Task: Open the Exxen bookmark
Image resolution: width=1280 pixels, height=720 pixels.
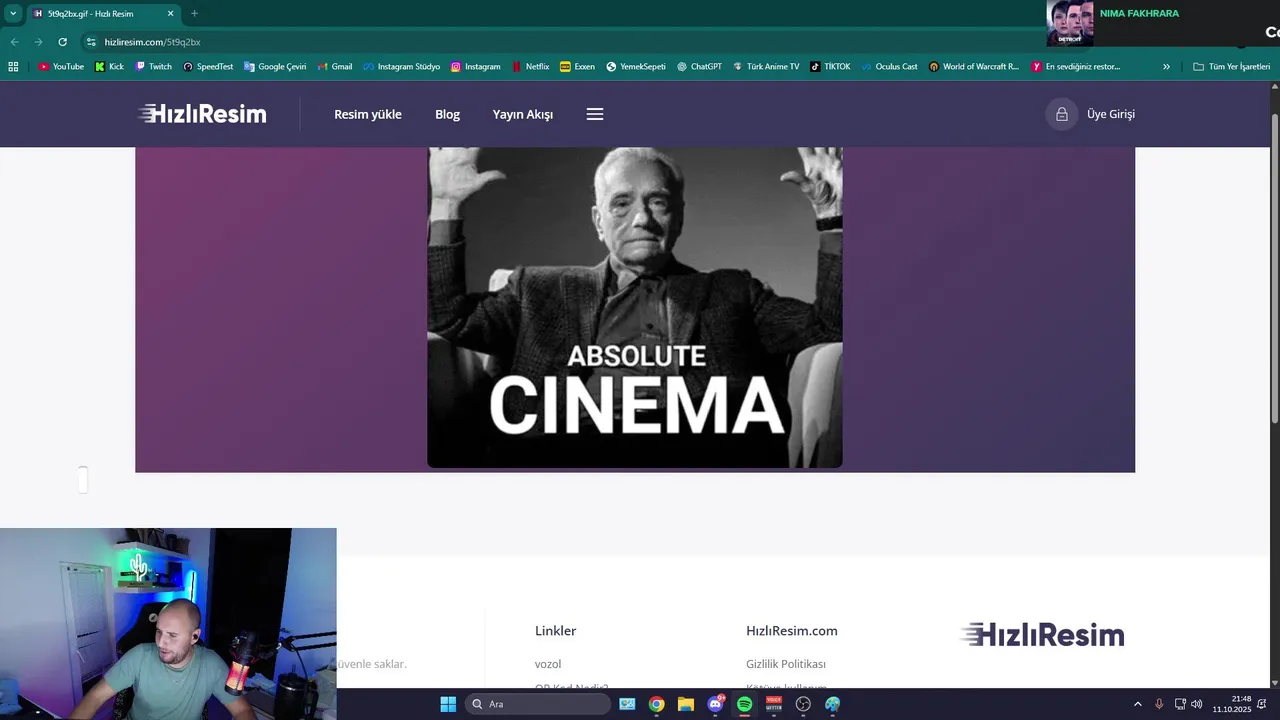Action: [577, 66]
